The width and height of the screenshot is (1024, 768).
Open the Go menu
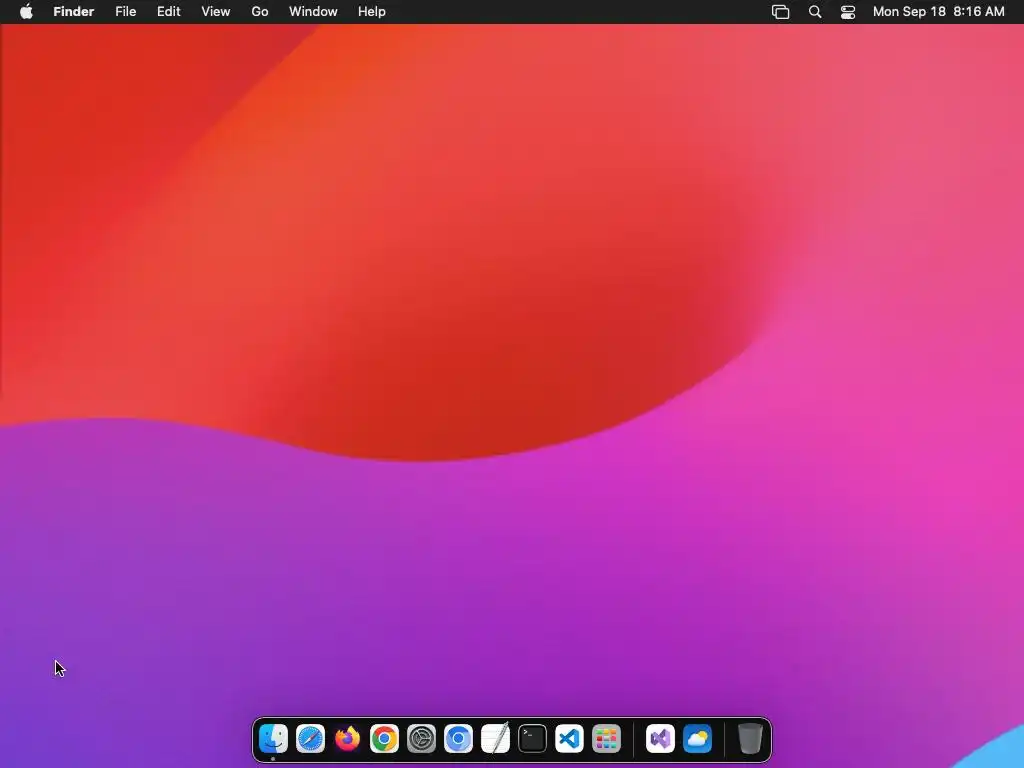[x=260, y=12]
